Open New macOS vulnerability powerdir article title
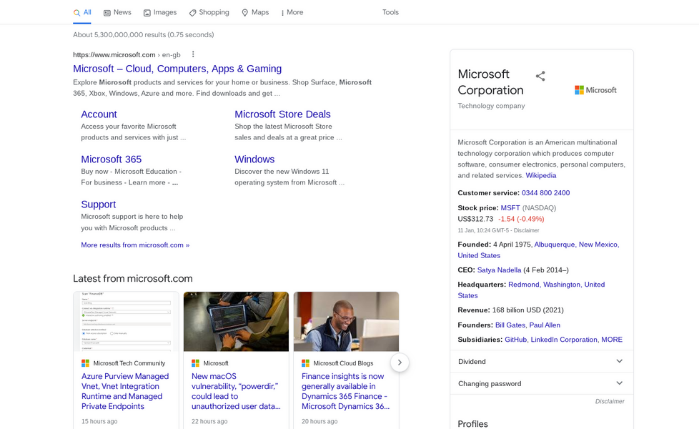This screenshot has height=429, width=700. coord(236,392)
